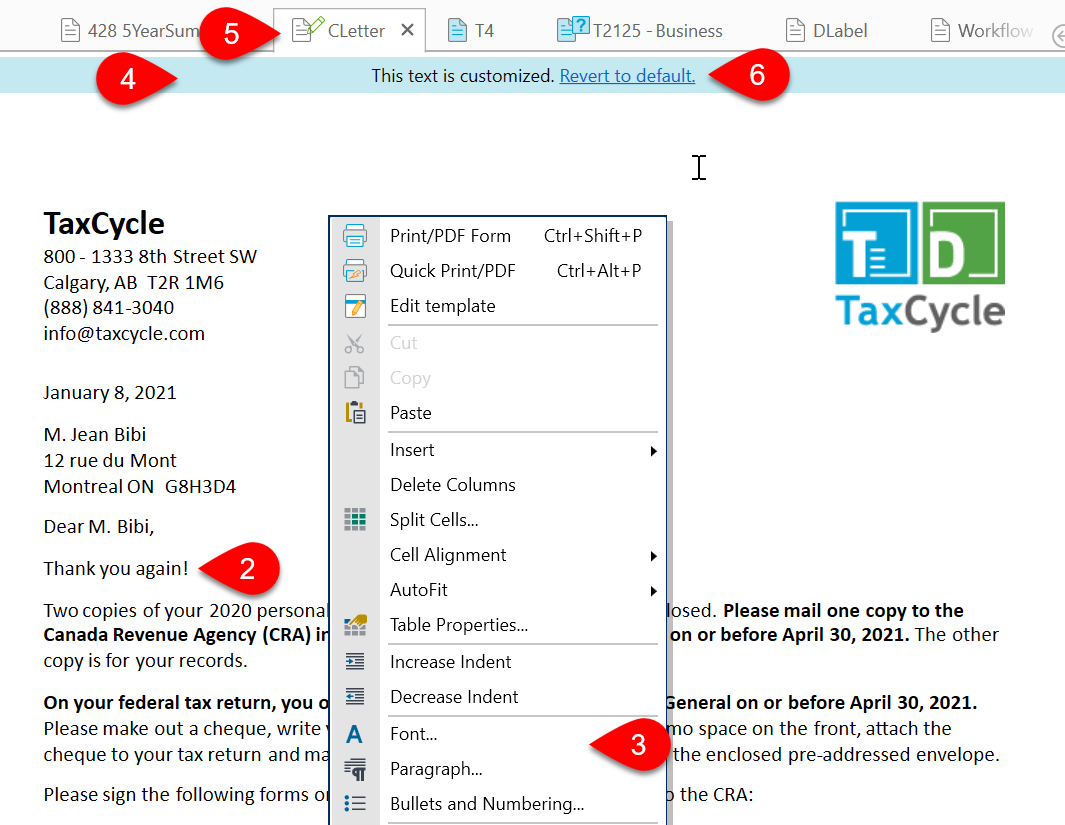This screenshot has height=825, width=1065.
Task: Click the T4 tab's document icon
Action: pos(457,31)
